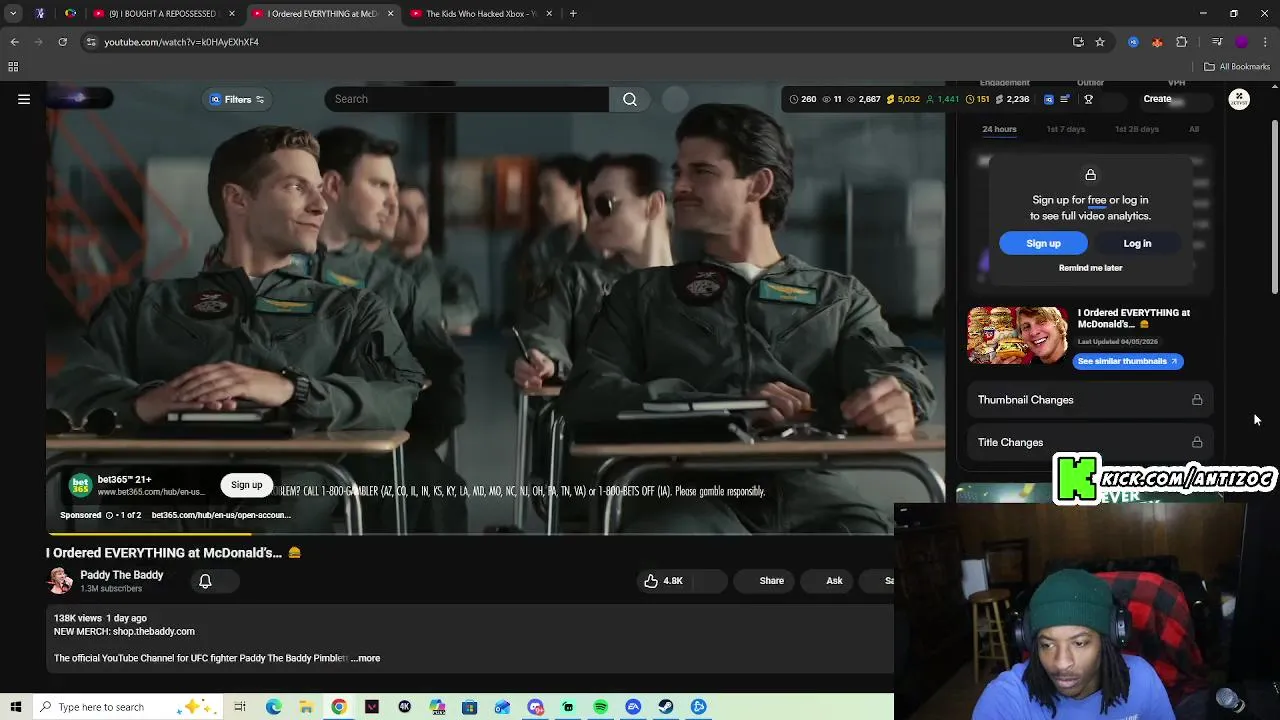Open Microsoft Edge from the taskbar

[274, 707]
